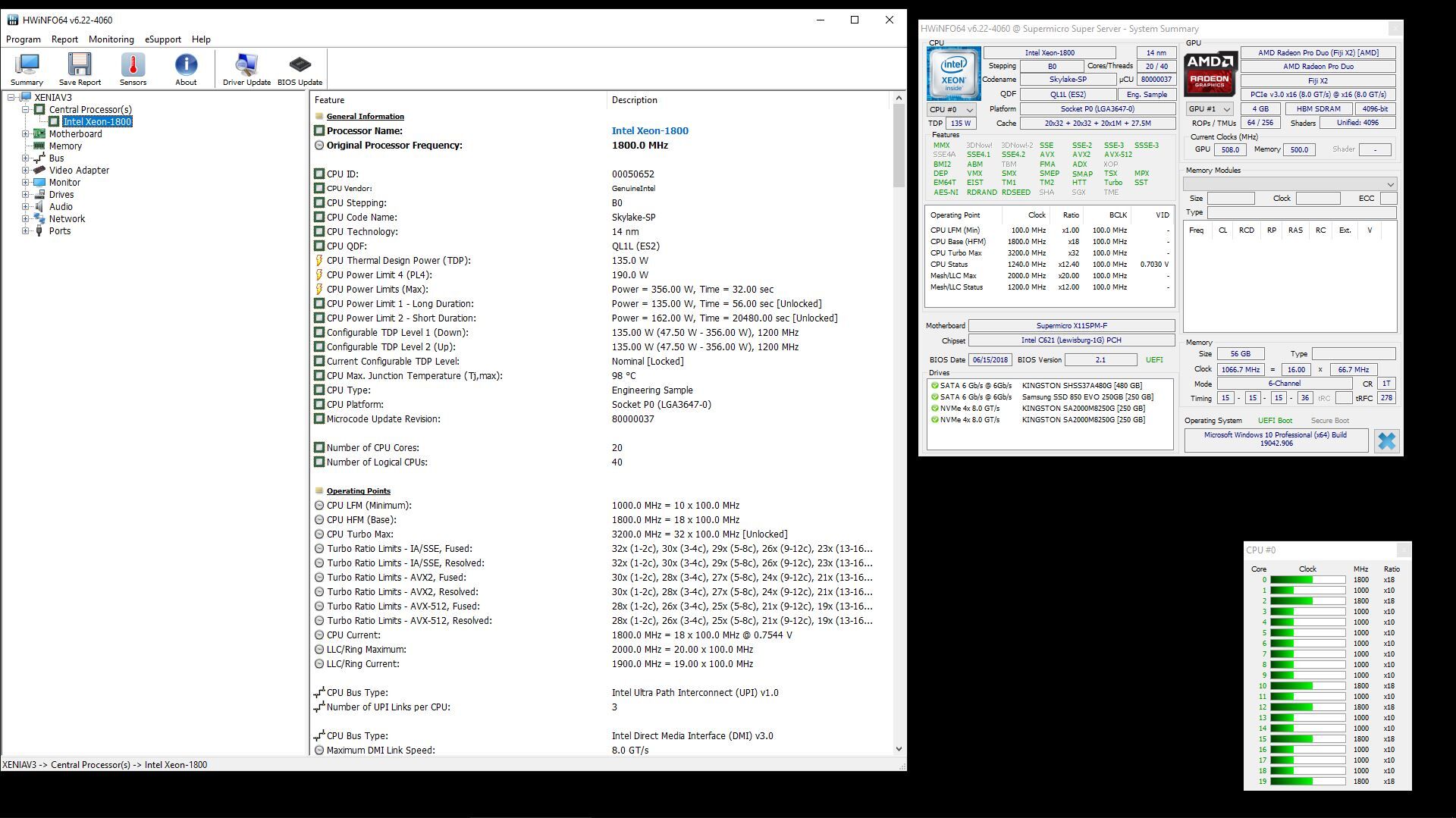Image resolution: width=1456 pixels, height=818 pixels.
Task: Click the scroll-up arrow of the feature list
Action: (899, 98)
